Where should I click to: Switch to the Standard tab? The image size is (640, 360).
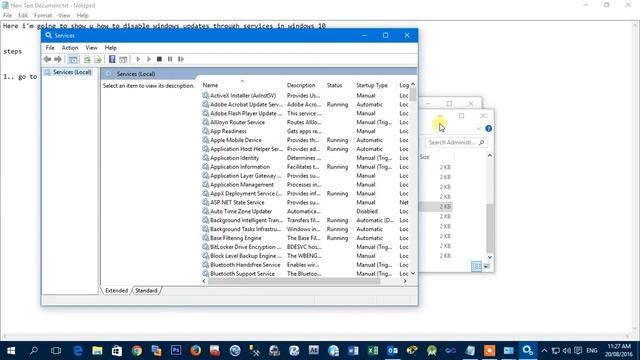[x=146, y=291]
